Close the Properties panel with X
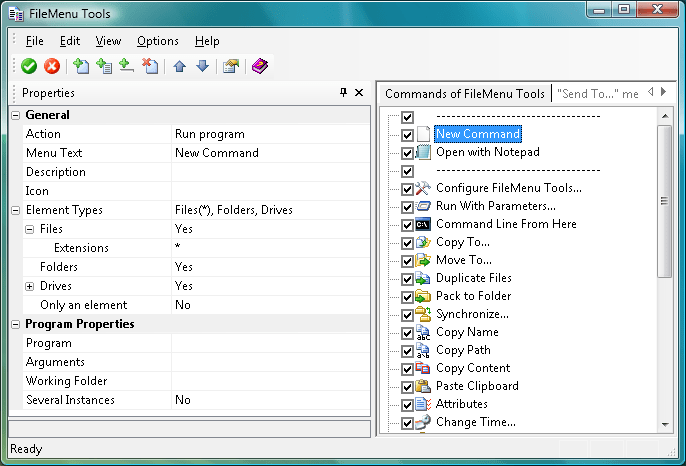The width and height of the screenshot is (686, 466). coord(359,92)
